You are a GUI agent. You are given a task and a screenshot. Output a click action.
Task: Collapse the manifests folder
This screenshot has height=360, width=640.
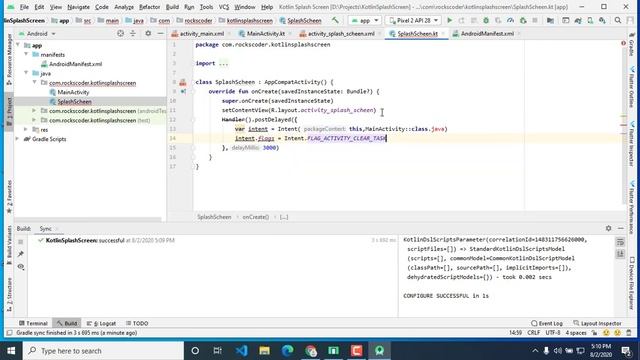(26, 54)
